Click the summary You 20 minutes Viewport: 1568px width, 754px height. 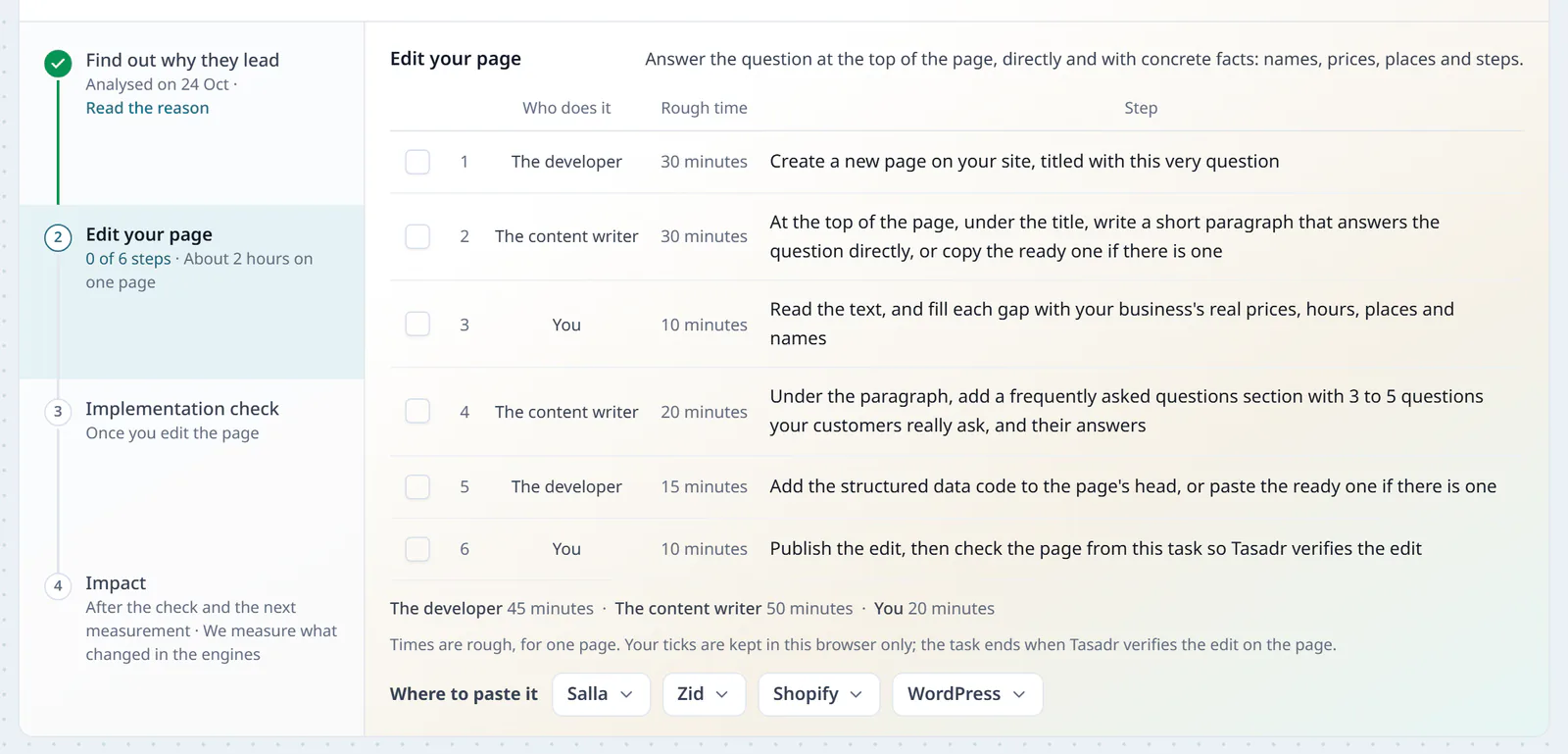[934, 608]
